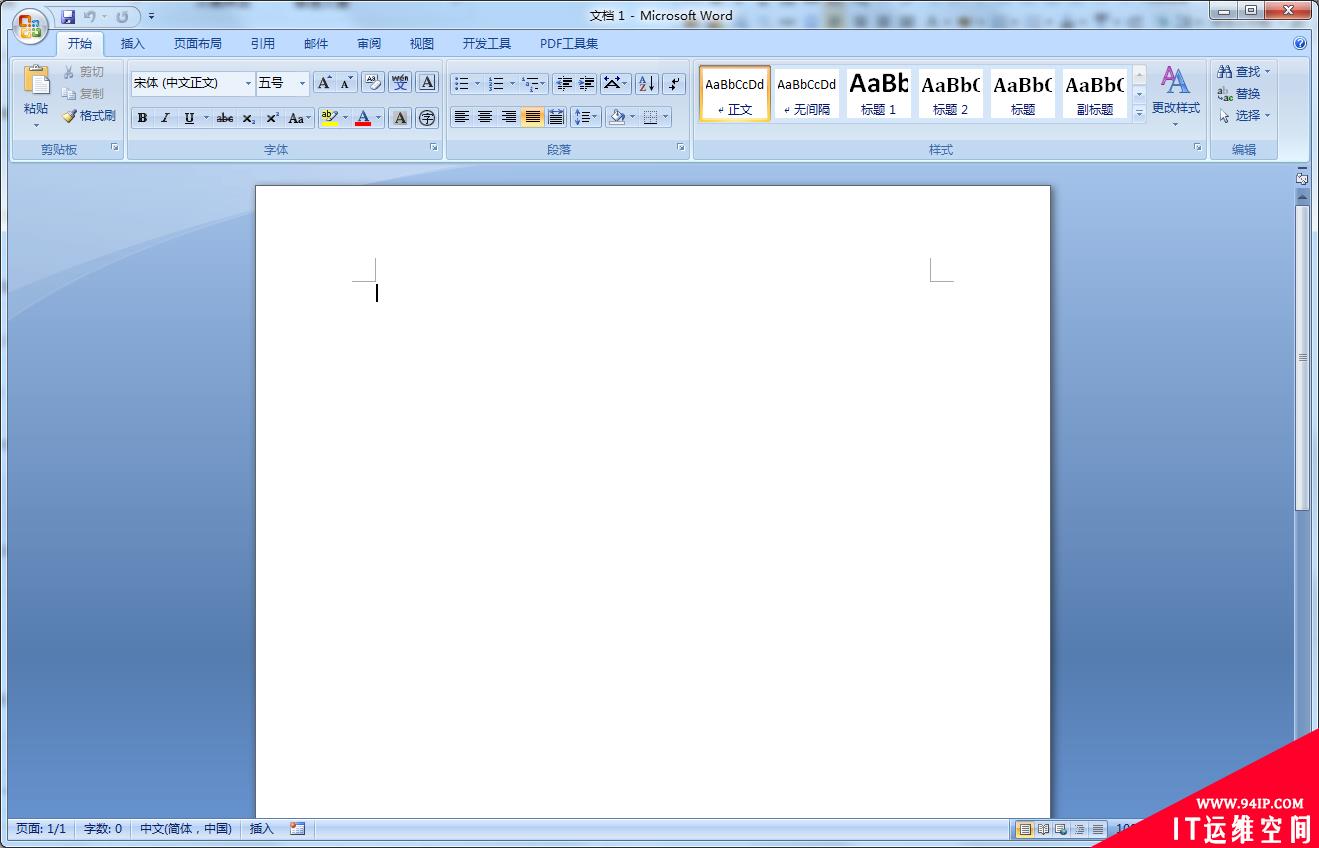This screenshot has height=848, width=1319.
Task: Open the Borders dropdown arrow
Action: click(x=666, y=117)
